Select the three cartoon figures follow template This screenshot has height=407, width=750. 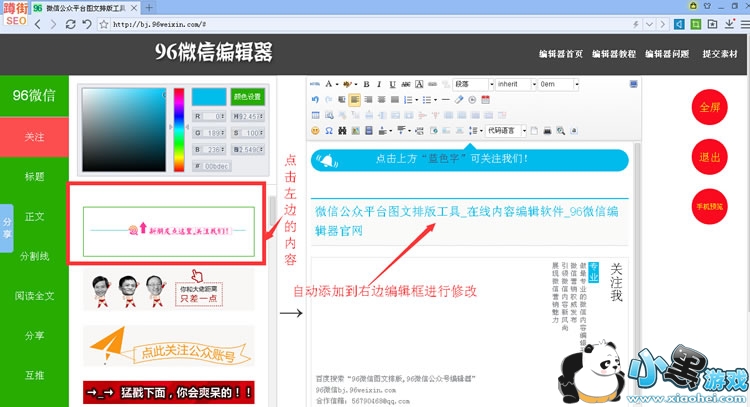pyautogui.click(x=168, y=289)
